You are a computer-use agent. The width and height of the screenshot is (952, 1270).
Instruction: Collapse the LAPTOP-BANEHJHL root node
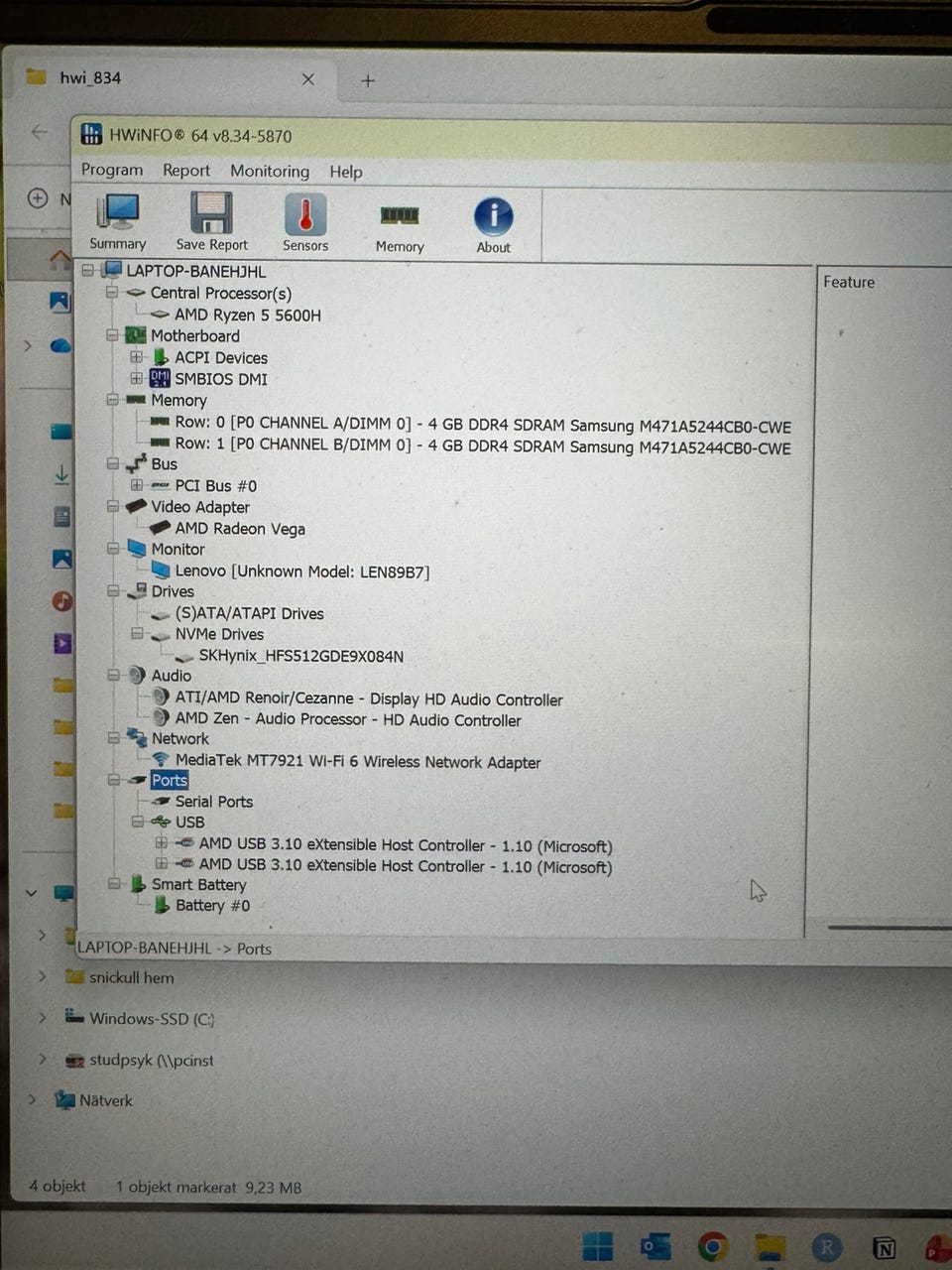[88, 270]
